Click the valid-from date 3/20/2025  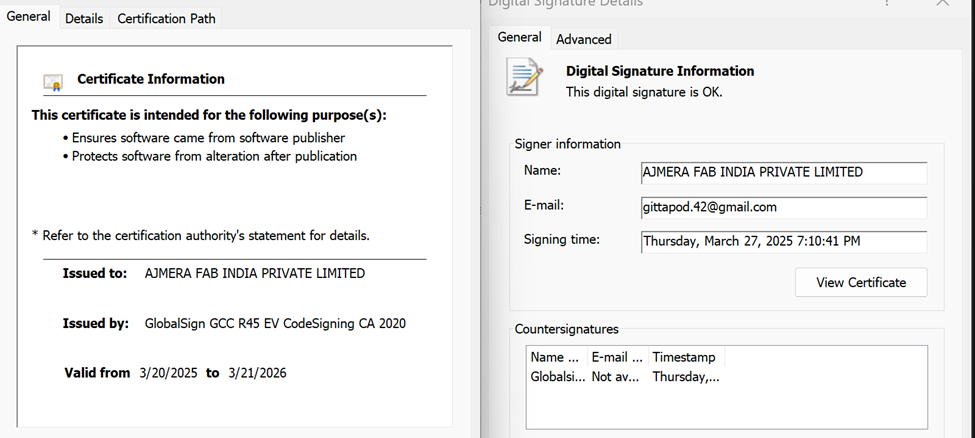coord(169,373)
